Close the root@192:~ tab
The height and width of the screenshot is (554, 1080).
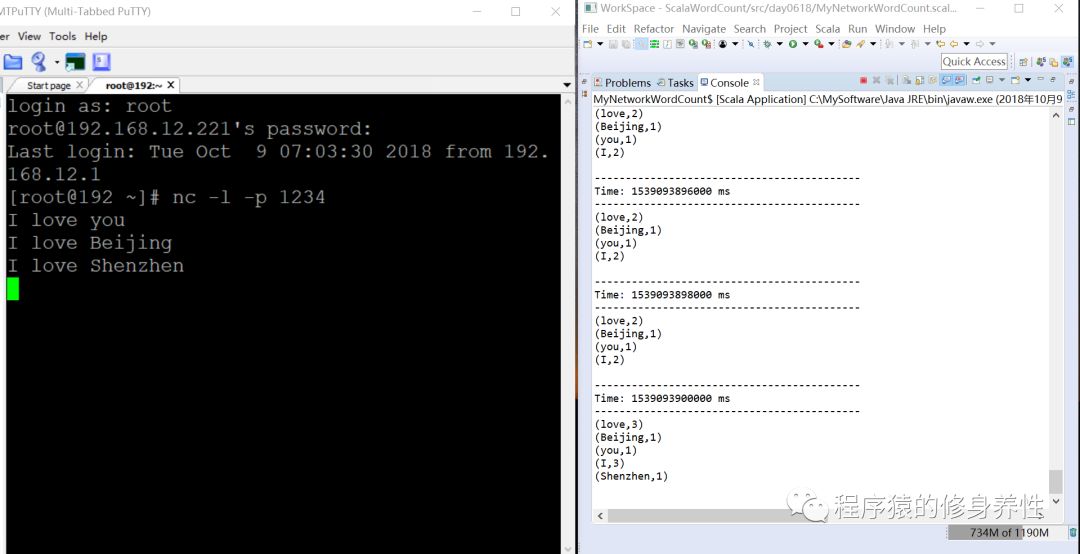[171, 85]
